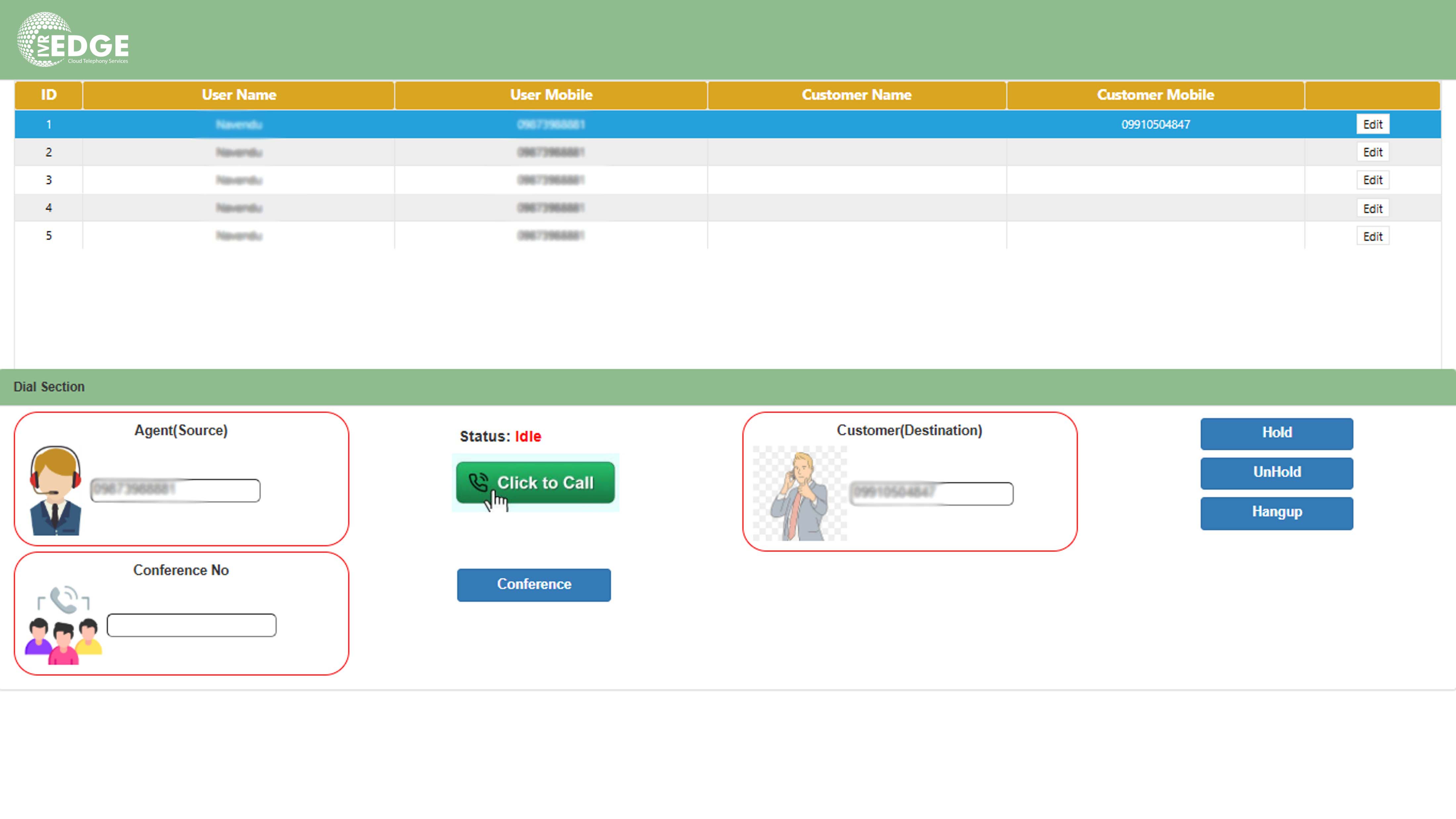Click the hand cursor graphic under Click to Call

(x=496, y=502)
